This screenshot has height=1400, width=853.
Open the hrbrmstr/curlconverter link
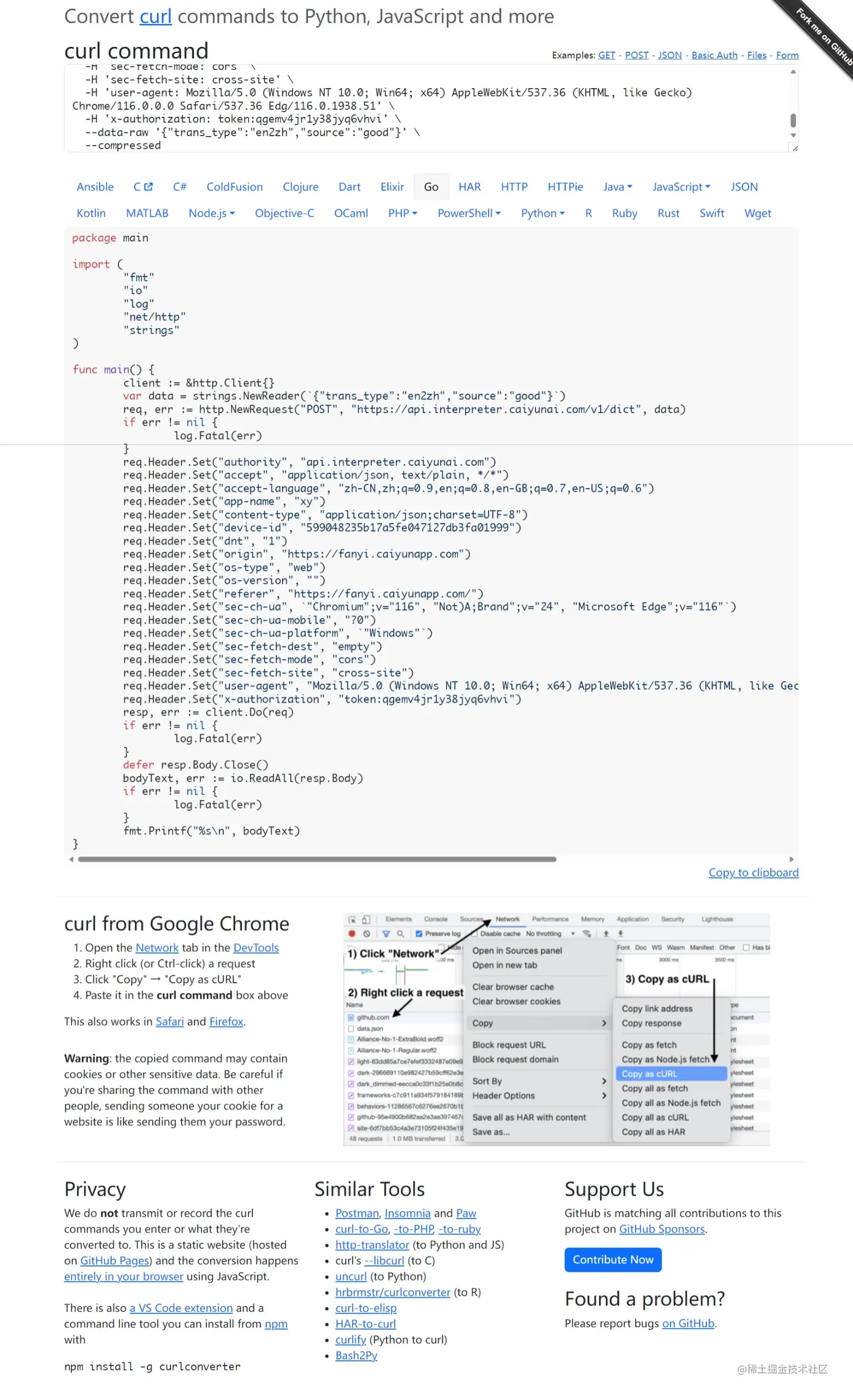pyautogui.click(x=393, y=1292)
